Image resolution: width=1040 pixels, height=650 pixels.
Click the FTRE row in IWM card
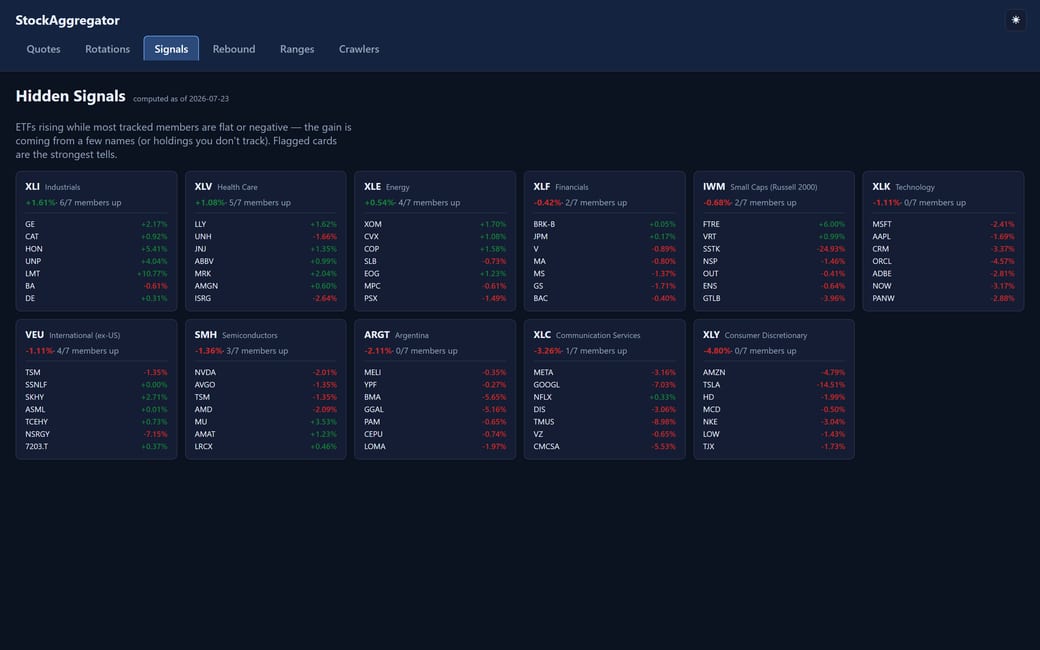(x=773, y=224)
